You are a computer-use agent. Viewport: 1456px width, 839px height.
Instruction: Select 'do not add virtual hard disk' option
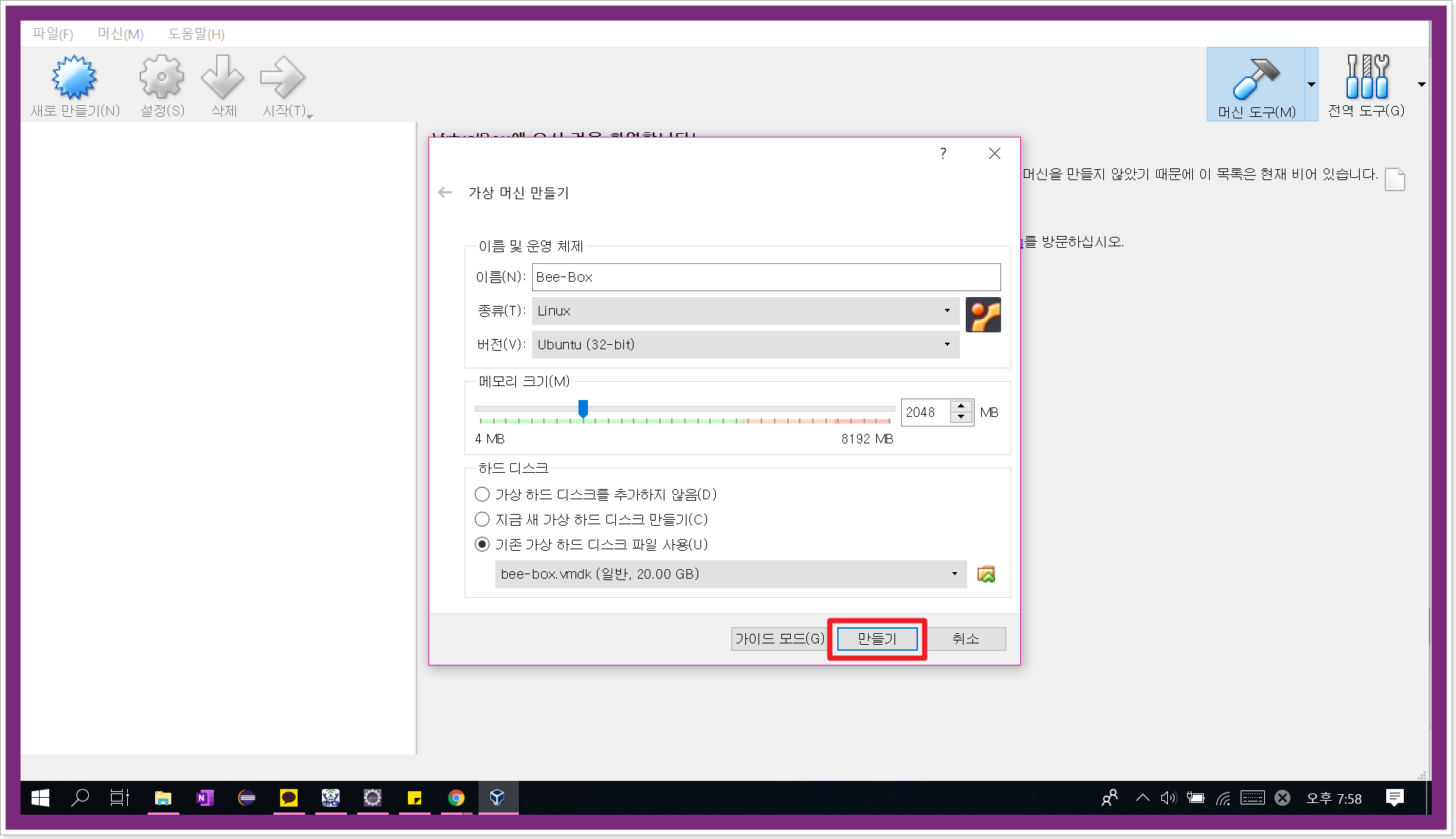point(482,494)
